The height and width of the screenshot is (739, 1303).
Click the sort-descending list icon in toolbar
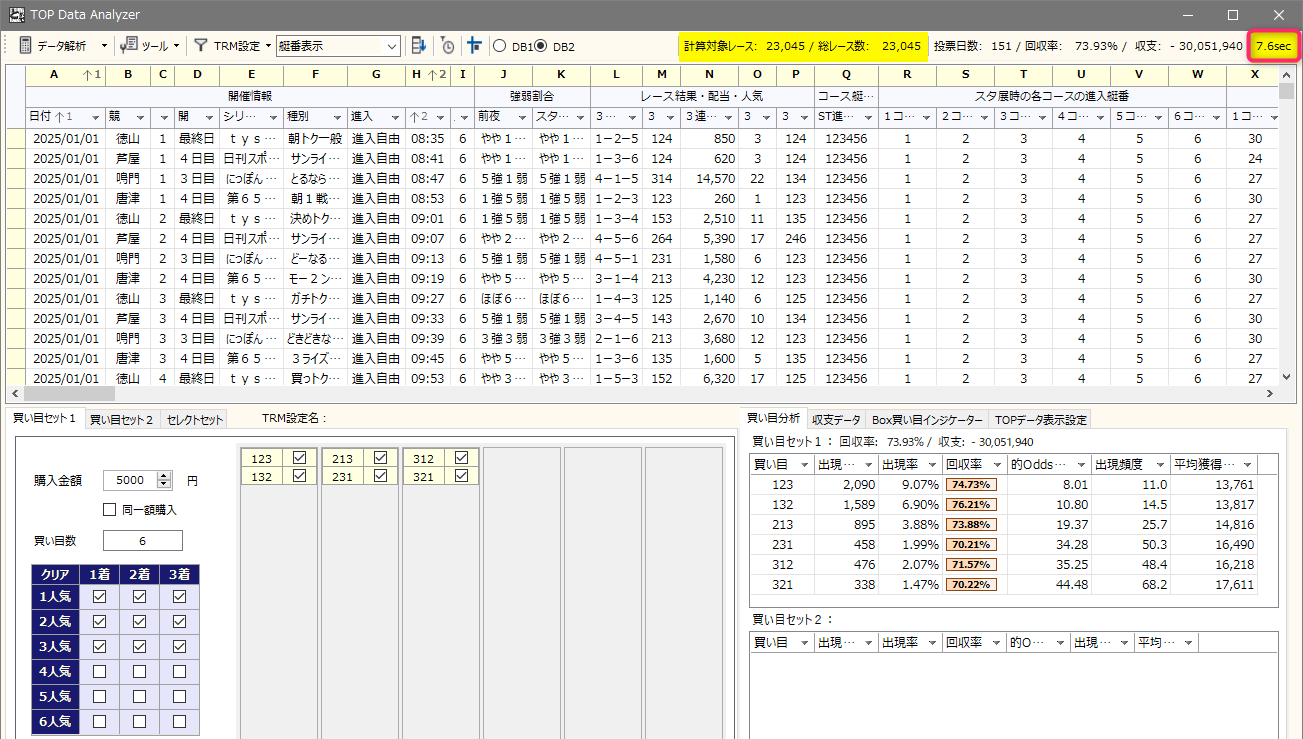(x=418, y=46)
